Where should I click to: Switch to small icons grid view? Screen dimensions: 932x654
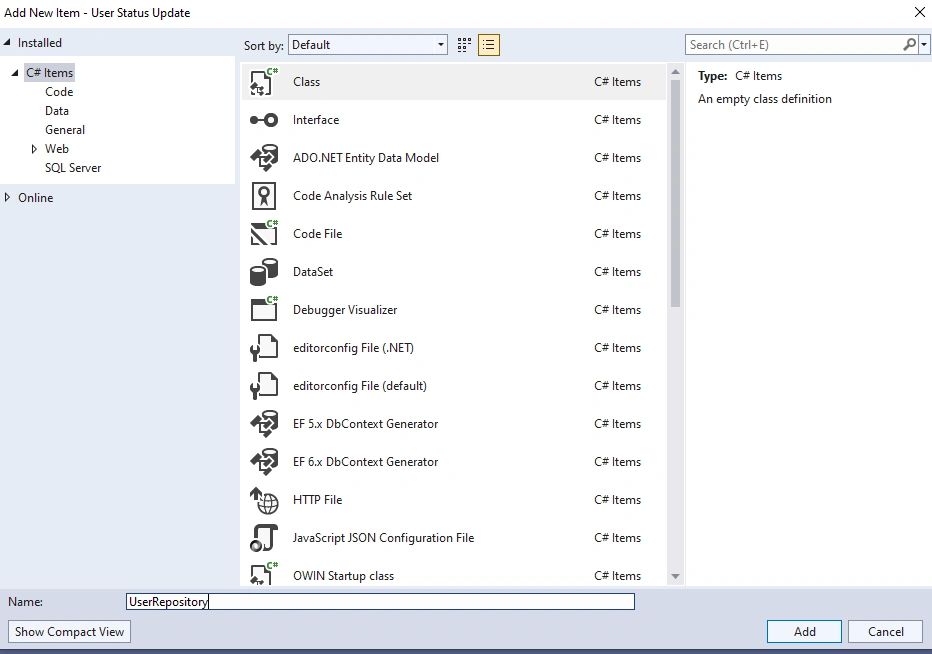[x=464, y=45]
